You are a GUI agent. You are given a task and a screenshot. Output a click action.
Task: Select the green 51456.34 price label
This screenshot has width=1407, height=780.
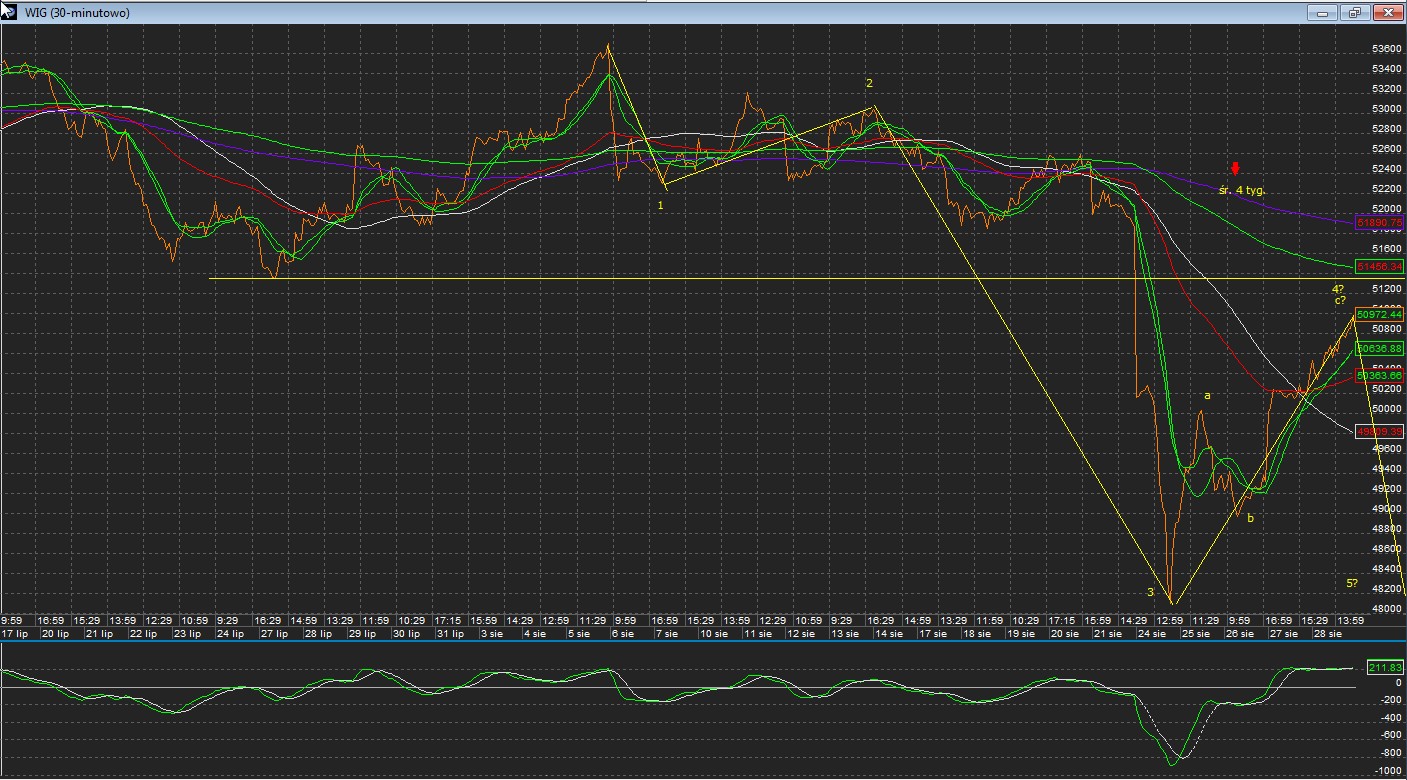1379,267
